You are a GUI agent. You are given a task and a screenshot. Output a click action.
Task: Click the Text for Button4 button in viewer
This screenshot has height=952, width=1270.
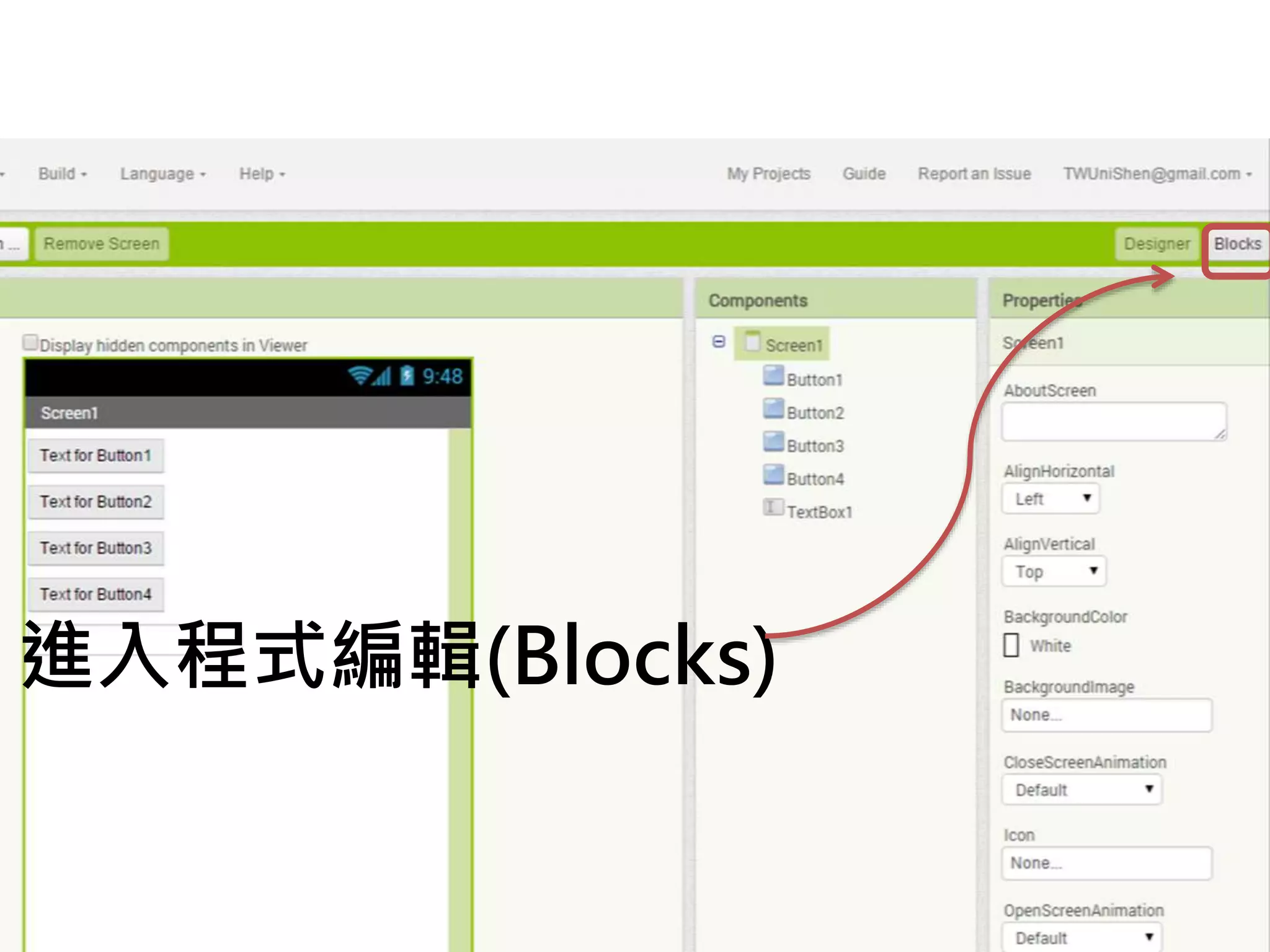coord(95,594)
